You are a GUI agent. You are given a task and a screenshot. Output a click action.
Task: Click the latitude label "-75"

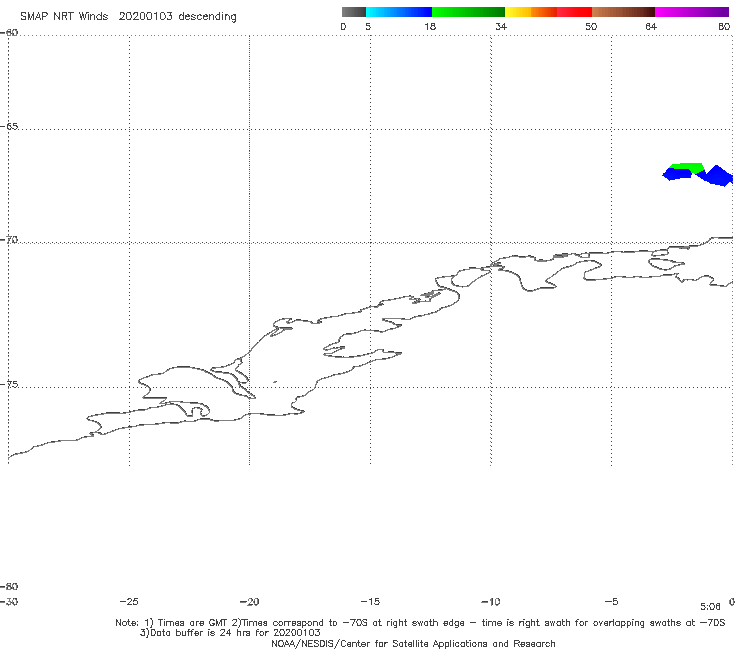9,384
